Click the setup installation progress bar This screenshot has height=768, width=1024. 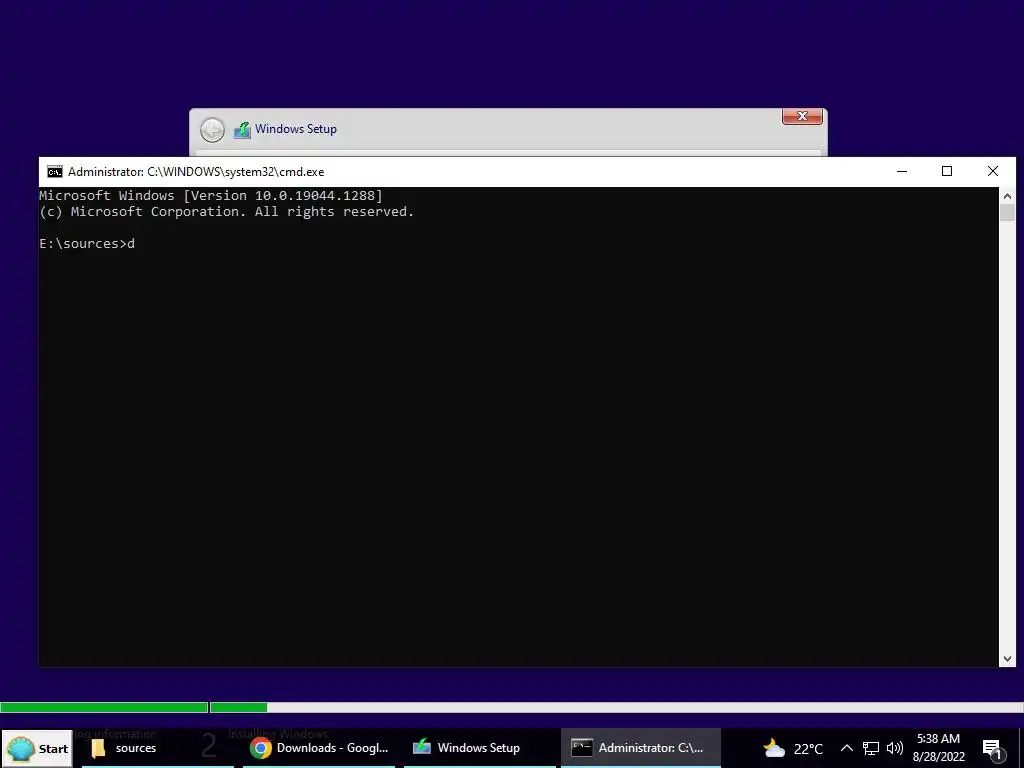pos(512,707)
